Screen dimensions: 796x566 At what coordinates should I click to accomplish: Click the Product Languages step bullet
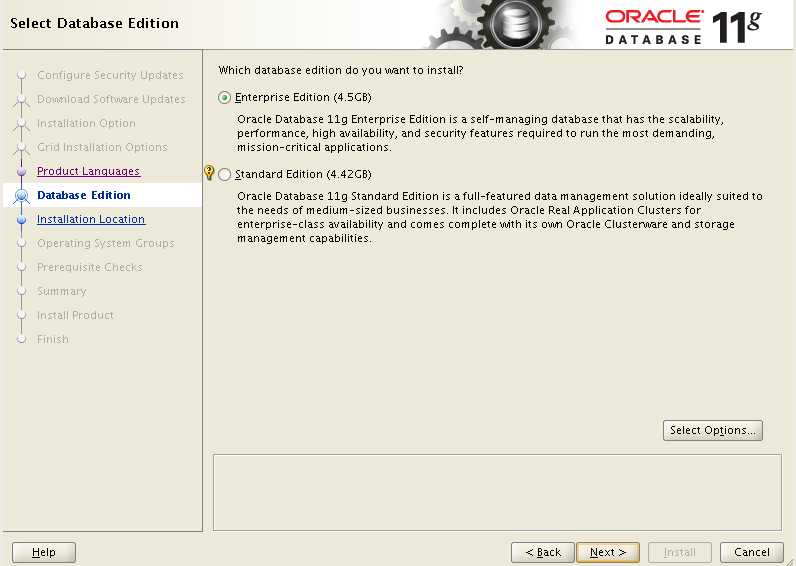point(21,172)
